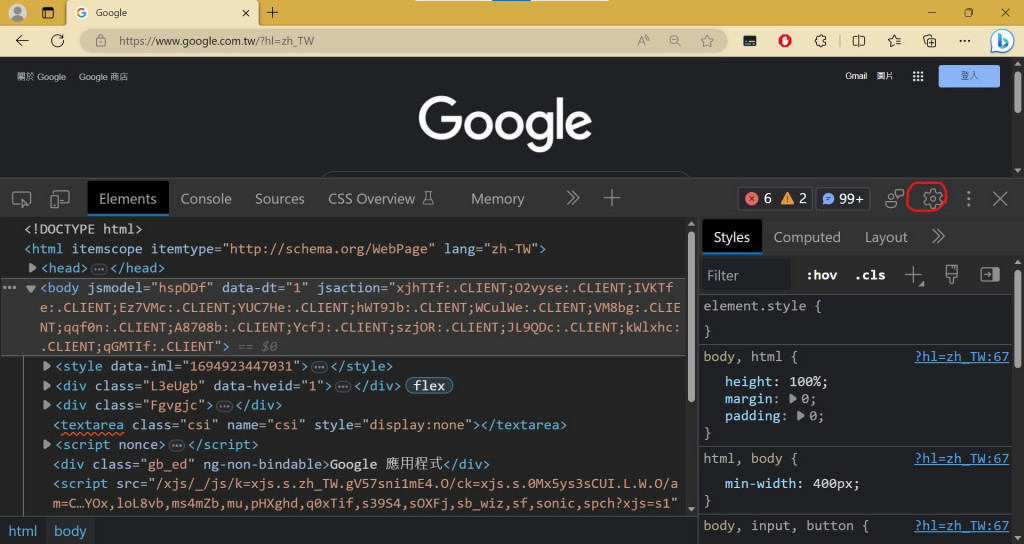This screenshot has width=1024, height=544.
Task: Open the DevTools feedback people icon
Action: coord(894,199)
